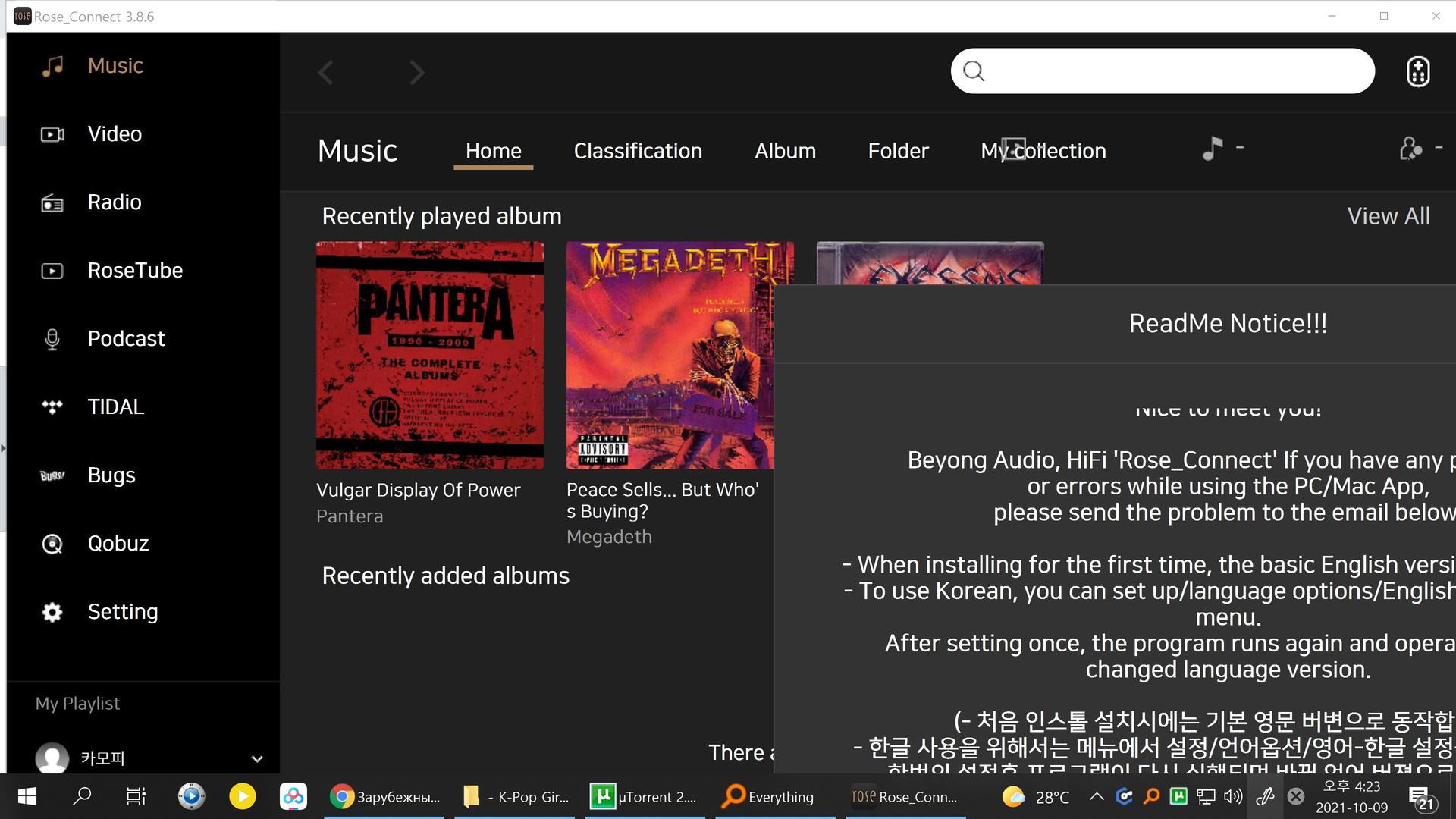Select the Video label in sidebar
1456x819 pixels.
(x=115, y=134)
